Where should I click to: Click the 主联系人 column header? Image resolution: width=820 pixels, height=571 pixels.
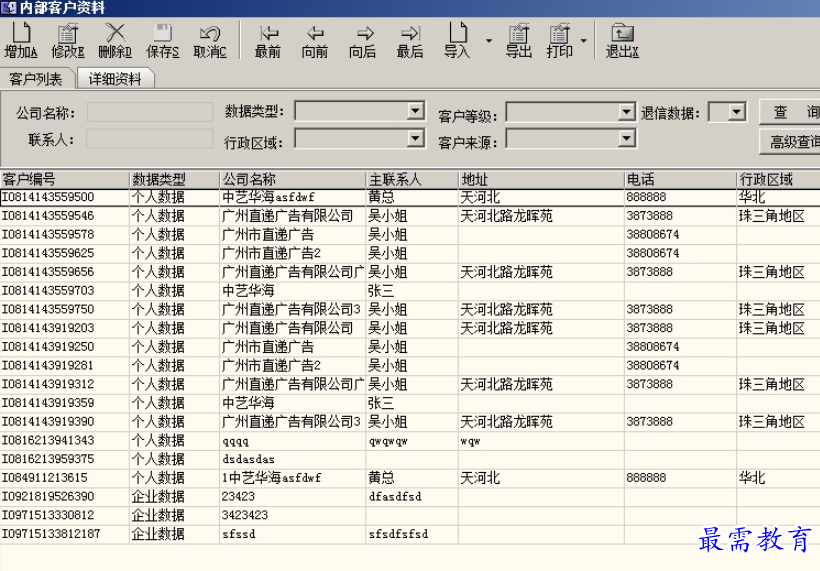click(x=412, y=179)
